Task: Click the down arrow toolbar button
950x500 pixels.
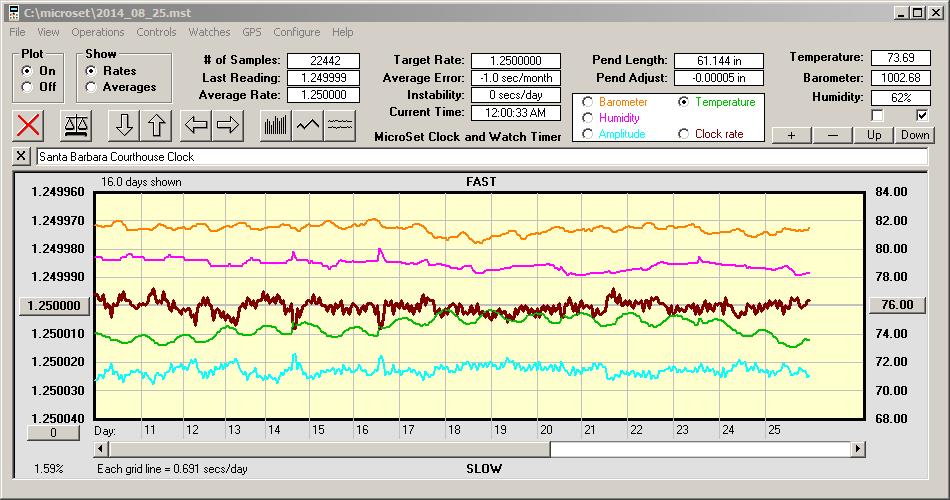Action: coord(124,125)
